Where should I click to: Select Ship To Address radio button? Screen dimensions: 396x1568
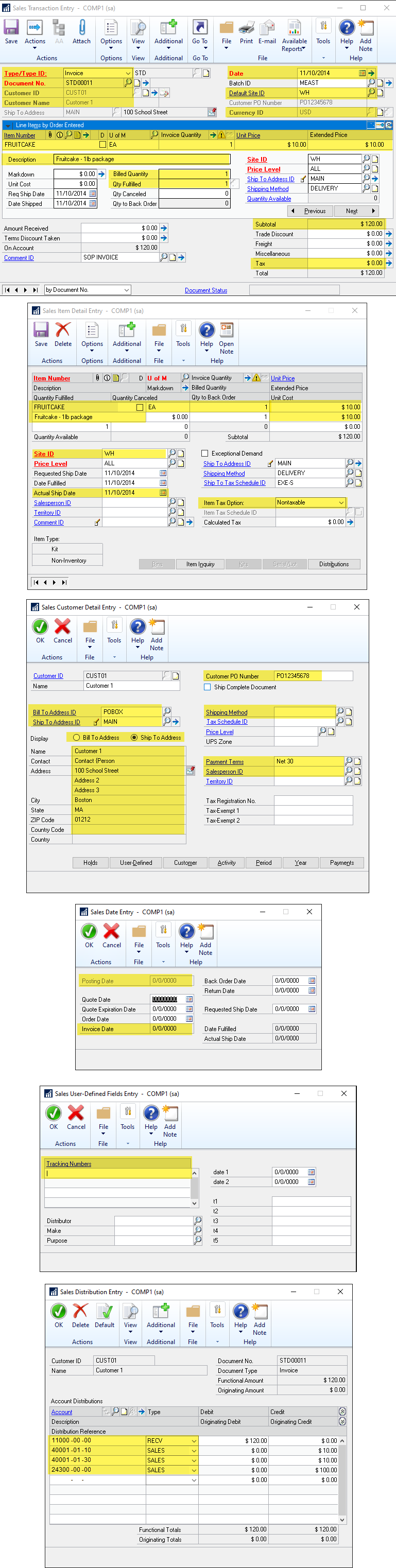click(134, 737)
